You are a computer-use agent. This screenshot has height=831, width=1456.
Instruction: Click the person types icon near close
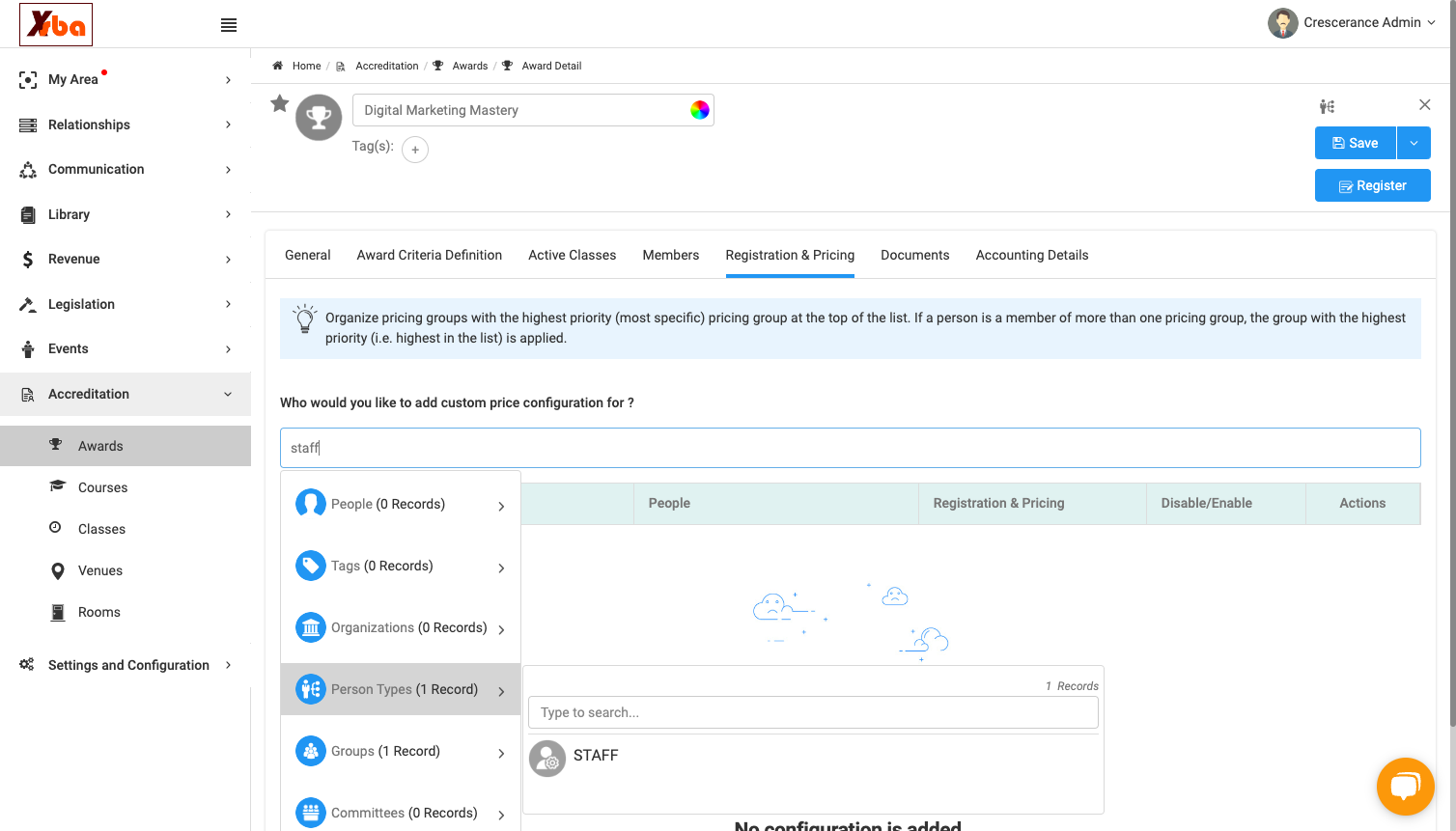1328,106
